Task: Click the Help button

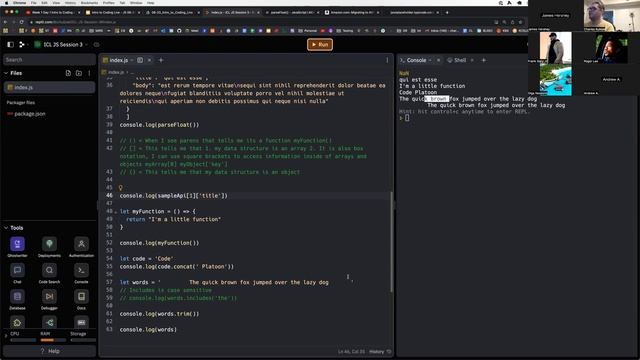Action: tap(49, 351)
